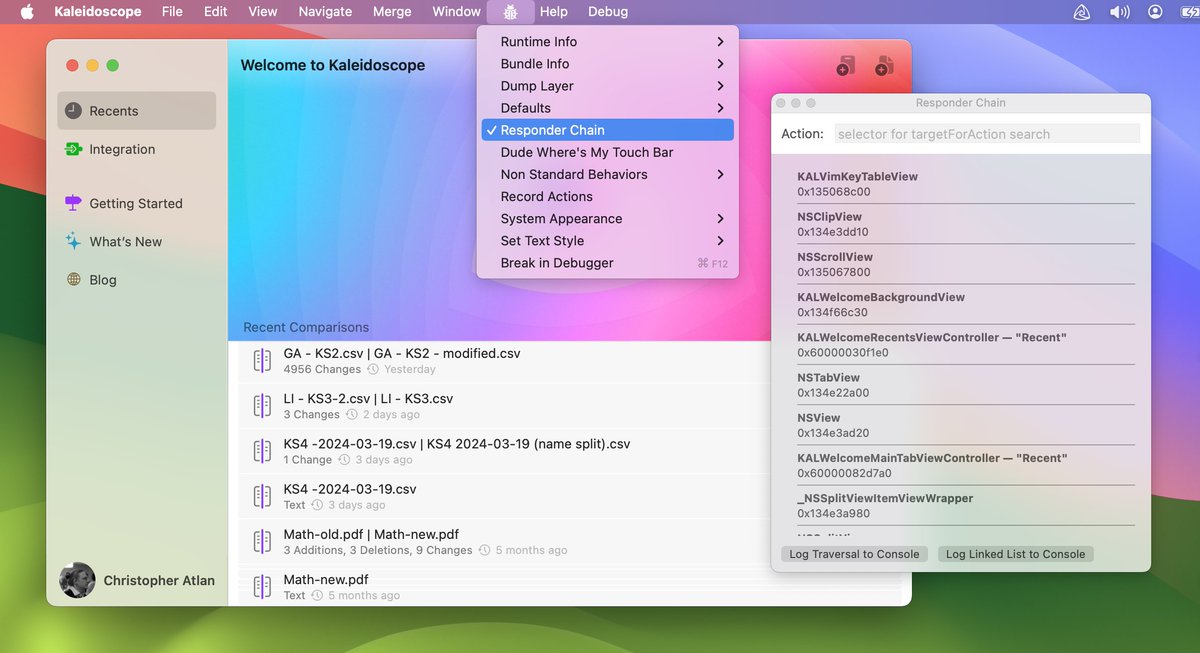The height and width of the screenshot is (653, 1200).
Task: Click the Christopher Atlan account name
Action: [x=159, y=580]
